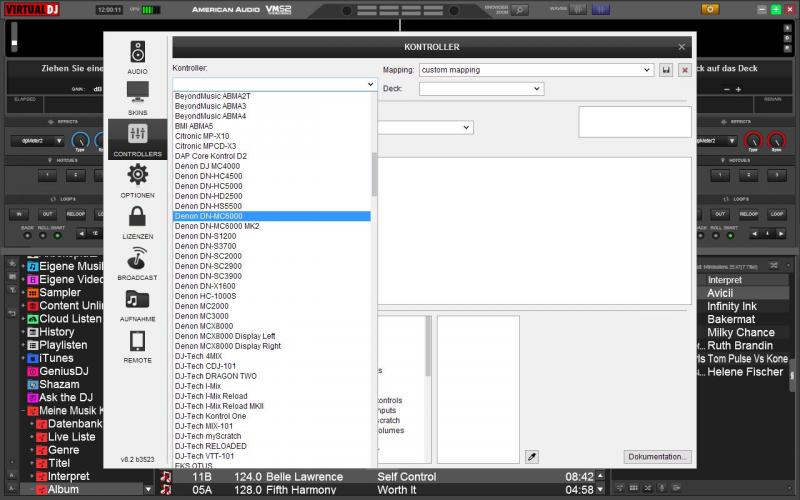Select GeniusDJ in folder tree
This screenshot has height=500, width=800.
pos(58,371)
